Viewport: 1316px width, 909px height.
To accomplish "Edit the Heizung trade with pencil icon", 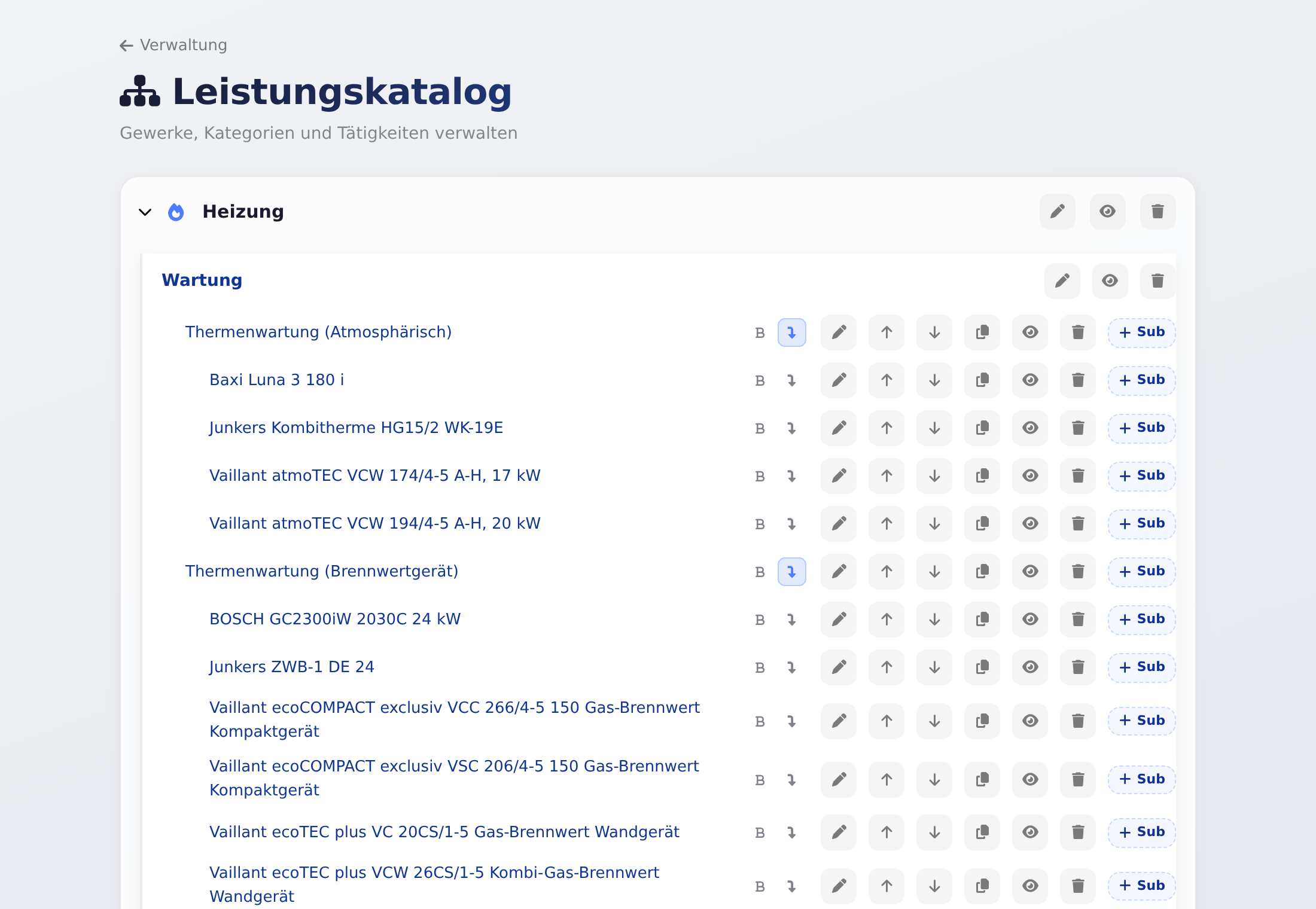I will pos(1057,212).
